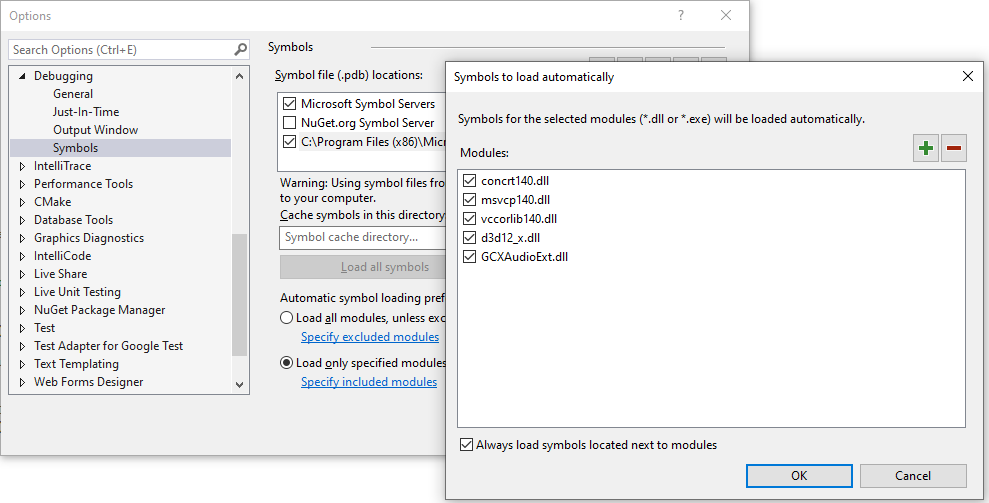This screenshot has height=503, width=989.
Task: Toggle d3d12_x.dll checkbox
Action: (x=469, y=237)
